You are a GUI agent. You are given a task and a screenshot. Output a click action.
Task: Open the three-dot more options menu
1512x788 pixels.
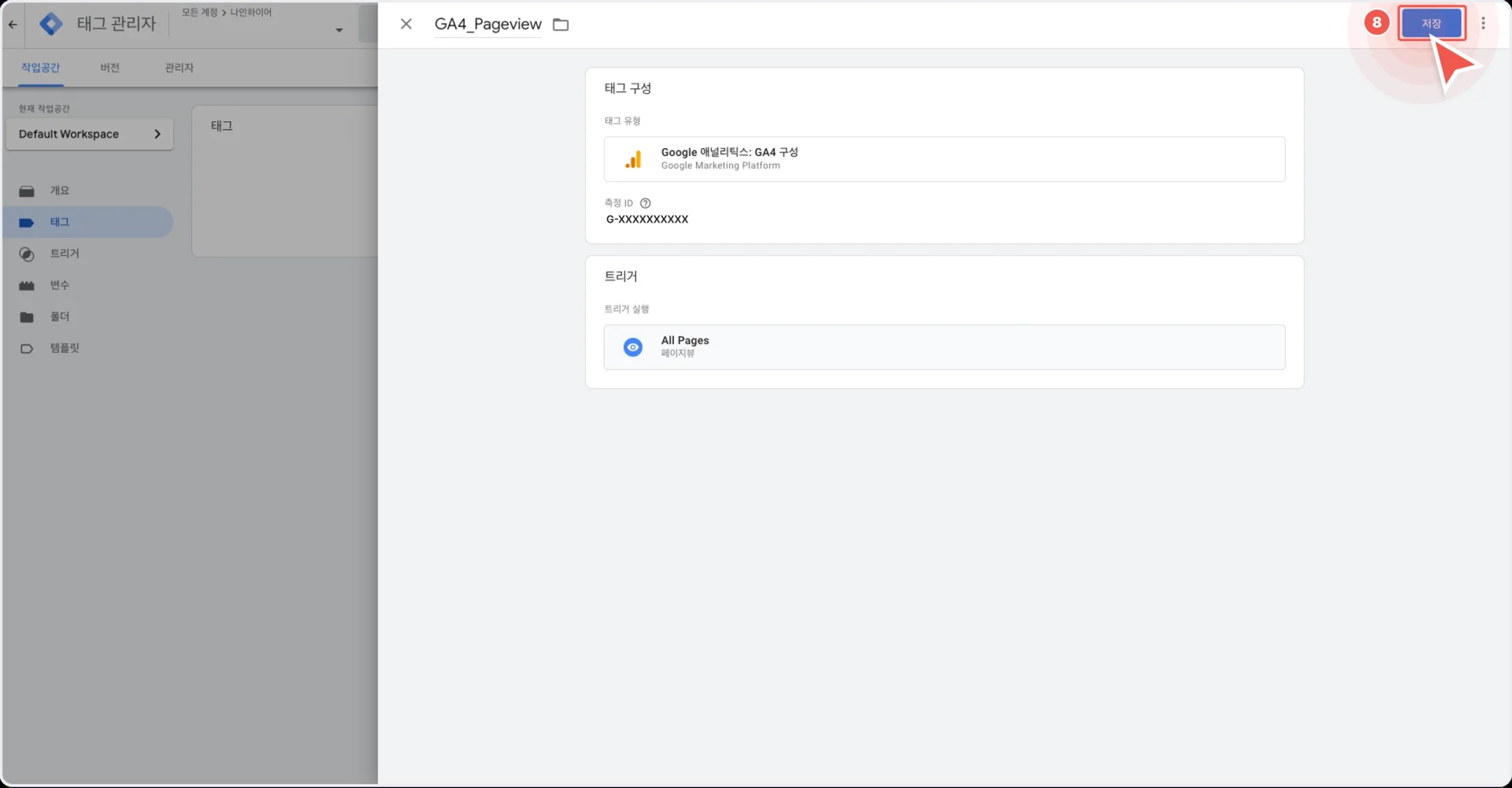point(1483,24)
